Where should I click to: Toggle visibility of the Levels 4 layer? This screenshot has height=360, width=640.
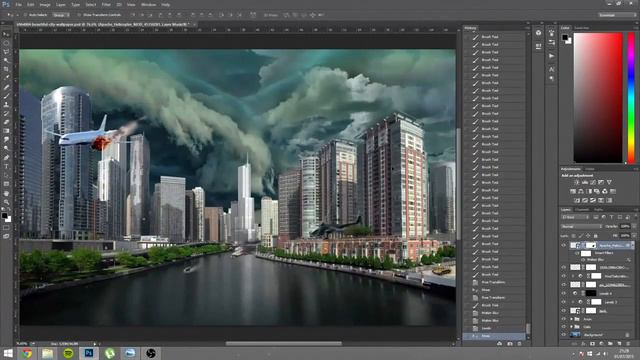click(x=564, y=293)
